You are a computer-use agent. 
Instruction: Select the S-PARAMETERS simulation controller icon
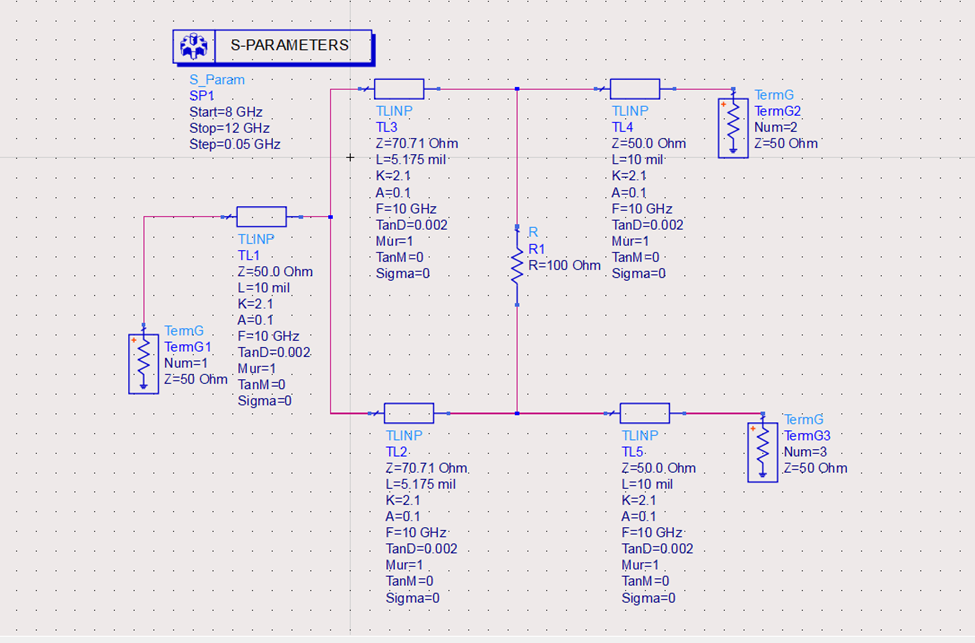[x=193, y=45]
